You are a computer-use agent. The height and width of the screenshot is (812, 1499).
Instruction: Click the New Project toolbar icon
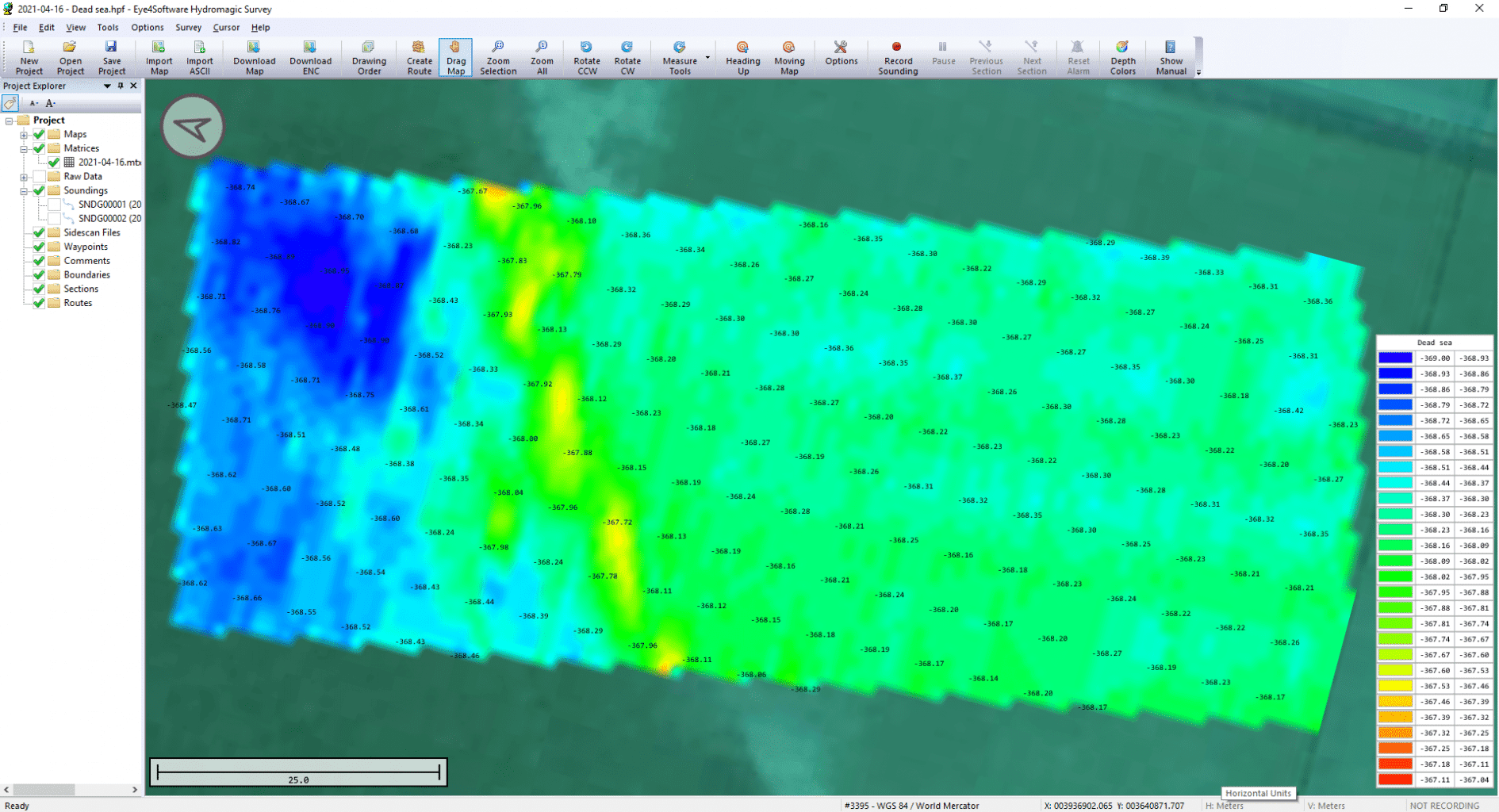point(29,58)
